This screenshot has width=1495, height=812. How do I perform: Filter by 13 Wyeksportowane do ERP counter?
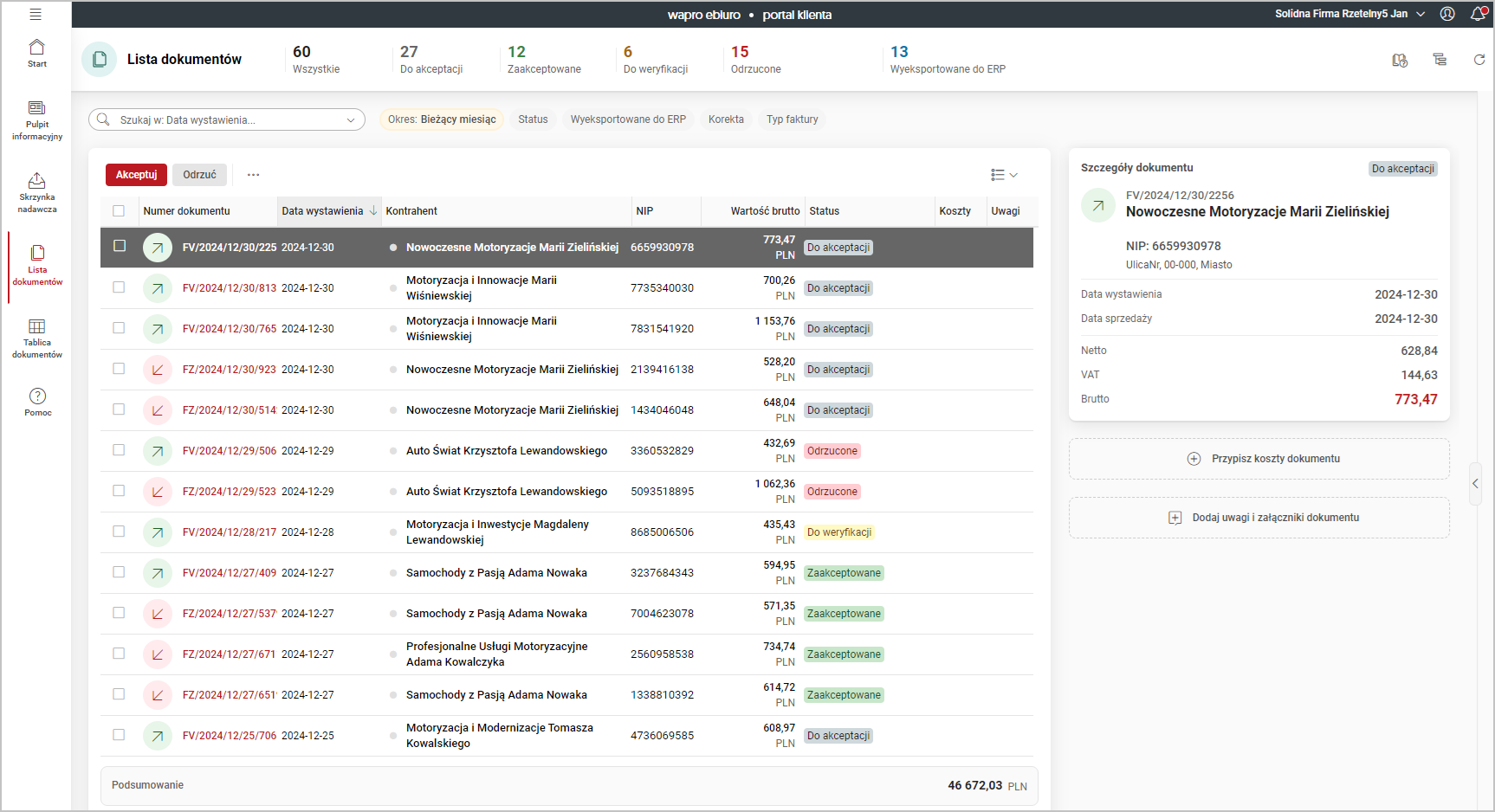(x=948, y=60)
